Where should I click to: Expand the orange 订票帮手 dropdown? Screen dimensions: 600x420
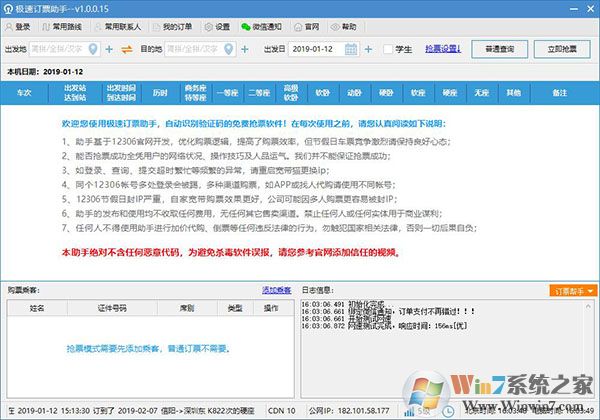click(x=573, y=291)
